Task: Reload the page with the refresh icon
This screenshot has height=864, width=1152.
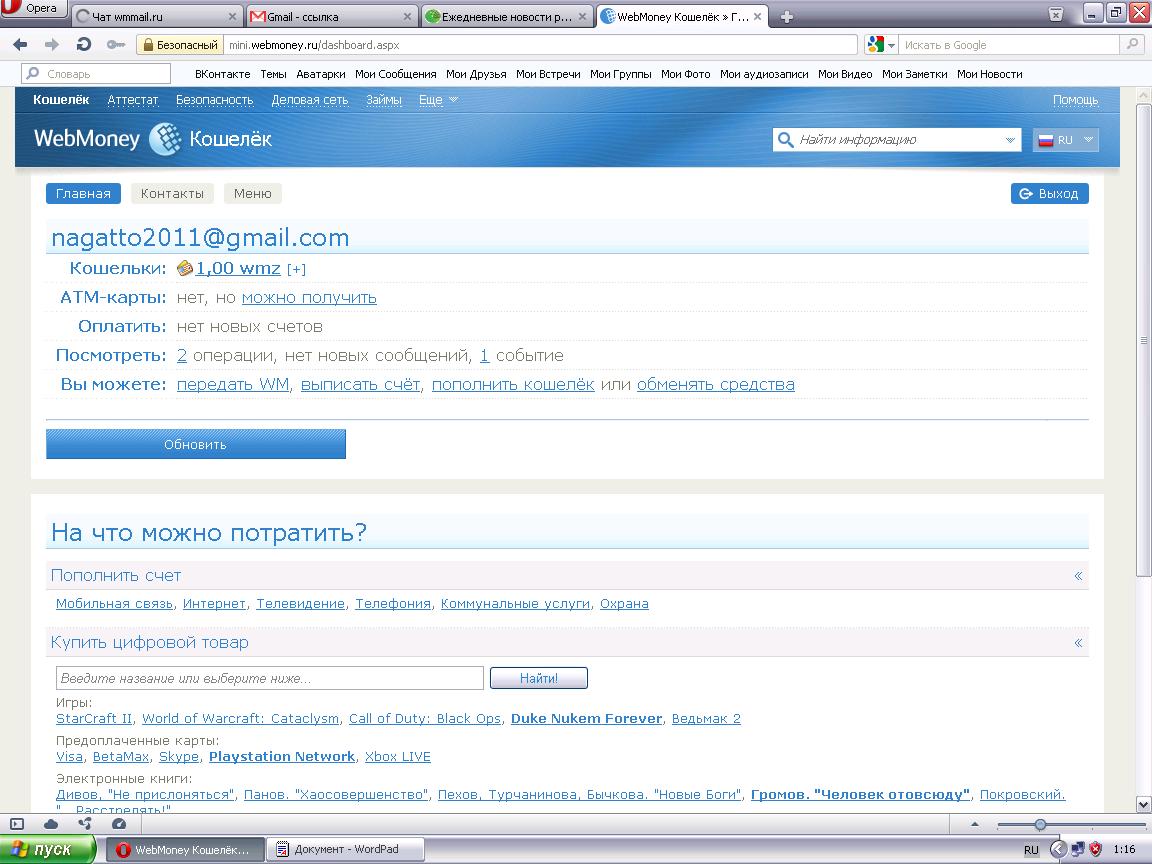Action: (x=84, y=45)
